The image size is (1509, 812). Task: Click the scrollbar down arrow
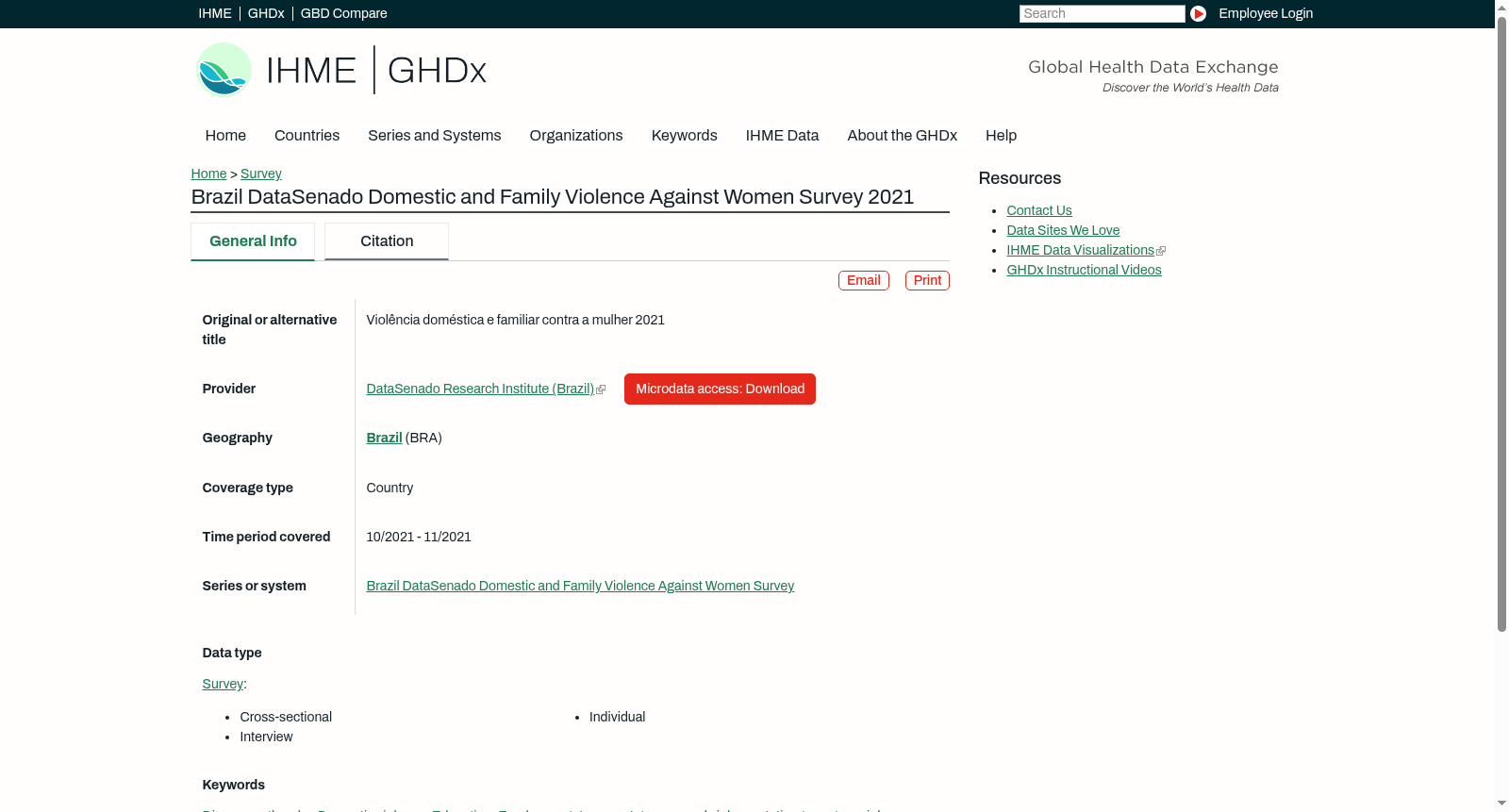[x=1501, y=804]
